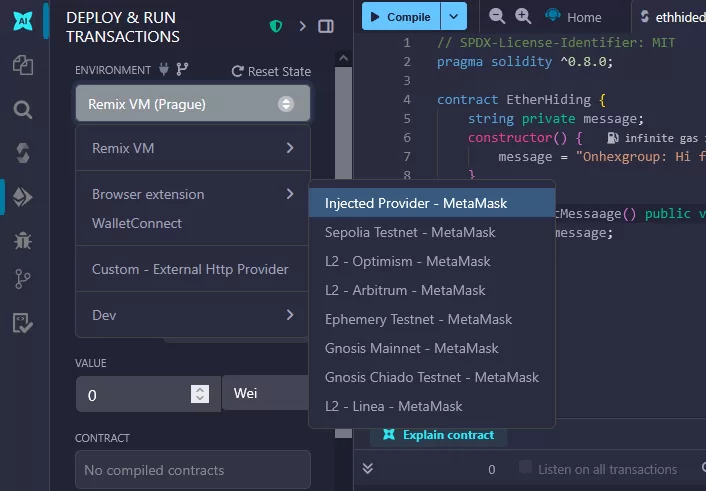
Task: Open the Git source control icon
Action: [22, 281]
